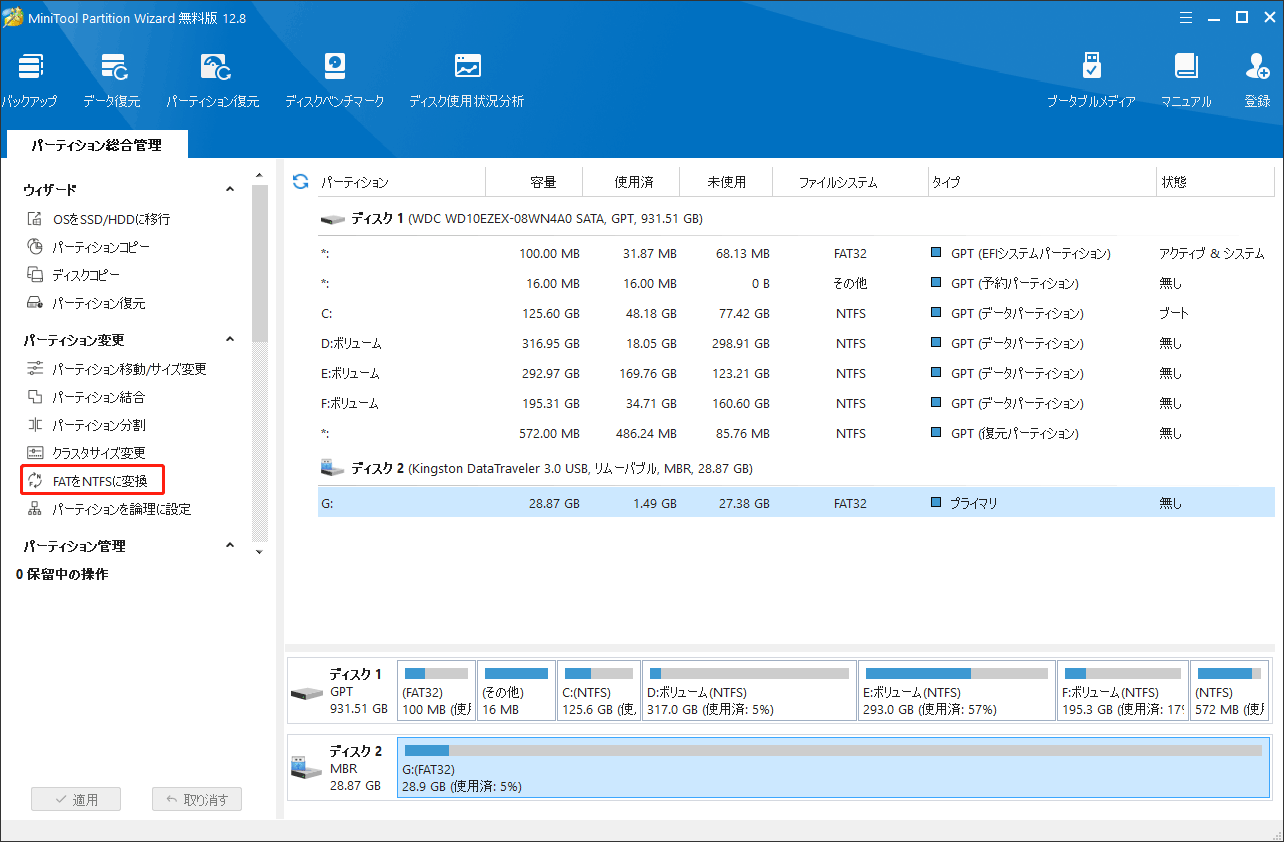Launch the データ復元 tool

112,80
